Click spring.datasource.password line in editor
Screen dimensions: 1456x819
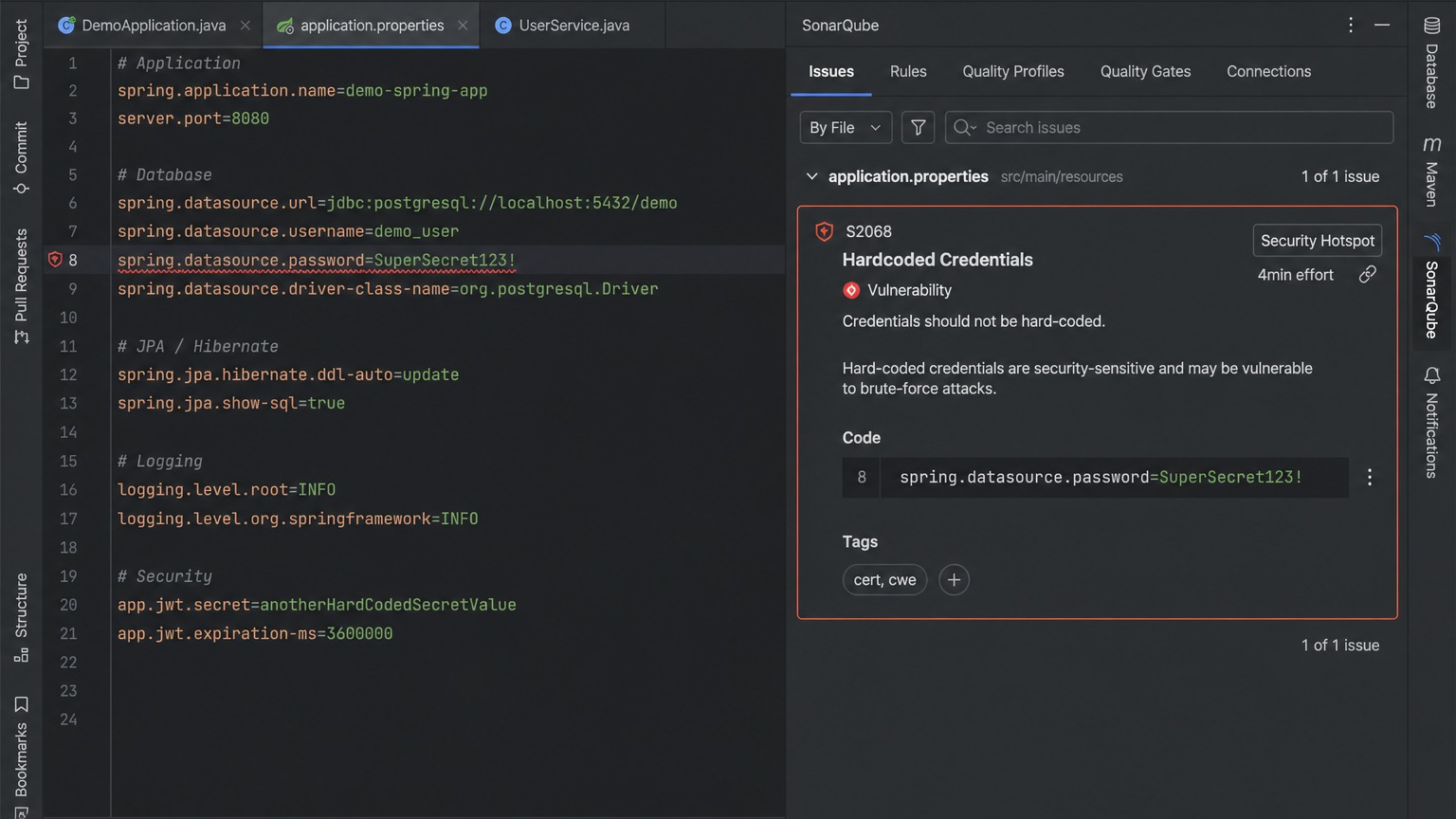(317, 260)
